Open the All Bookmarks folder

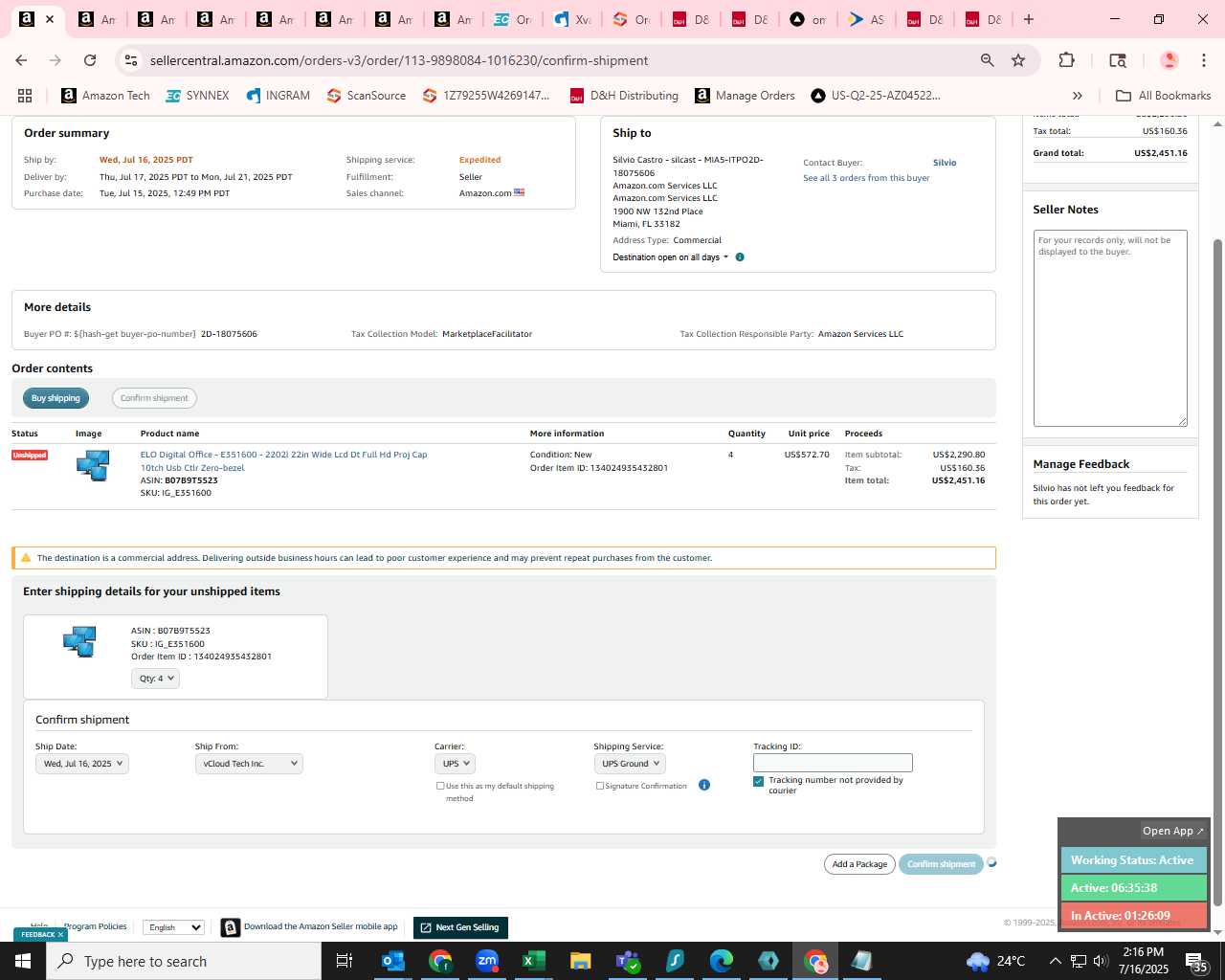pos(1164,96)
